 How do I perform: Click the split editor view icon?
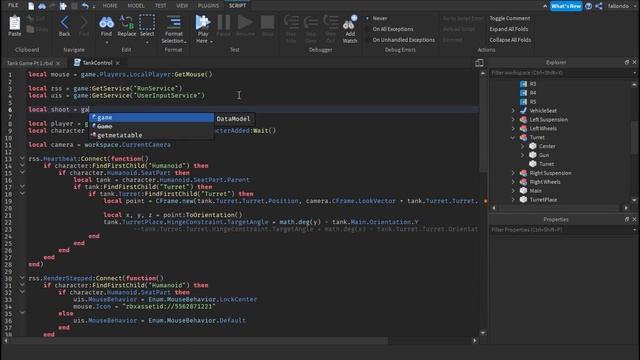click(x=479, y=63)
